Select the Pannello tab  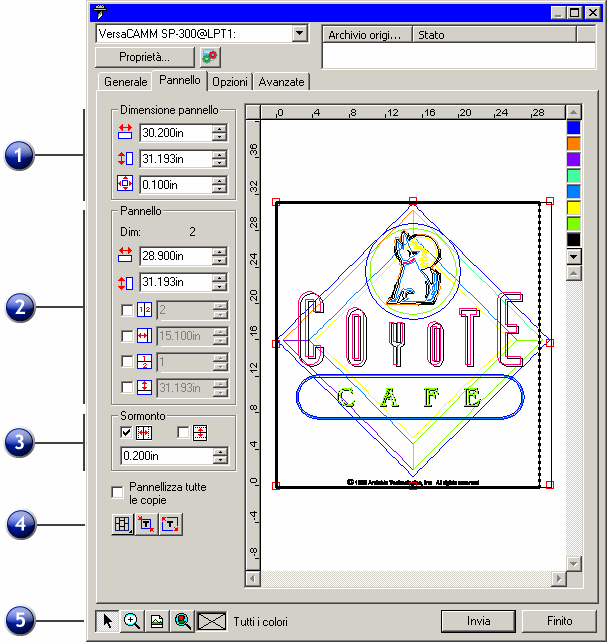(180, 80)
